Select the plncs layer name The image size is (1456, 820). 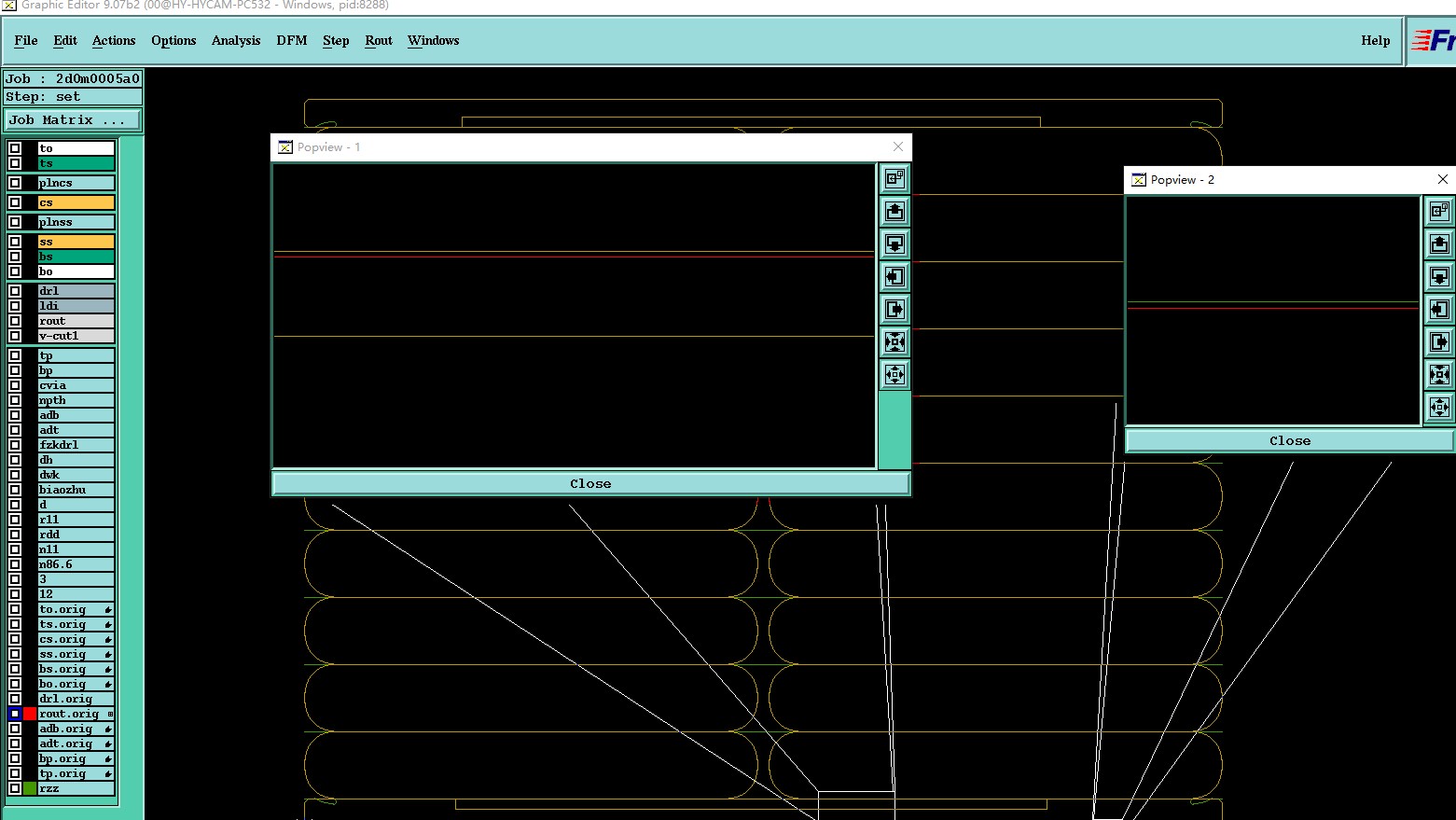click(x=76, y=183)
